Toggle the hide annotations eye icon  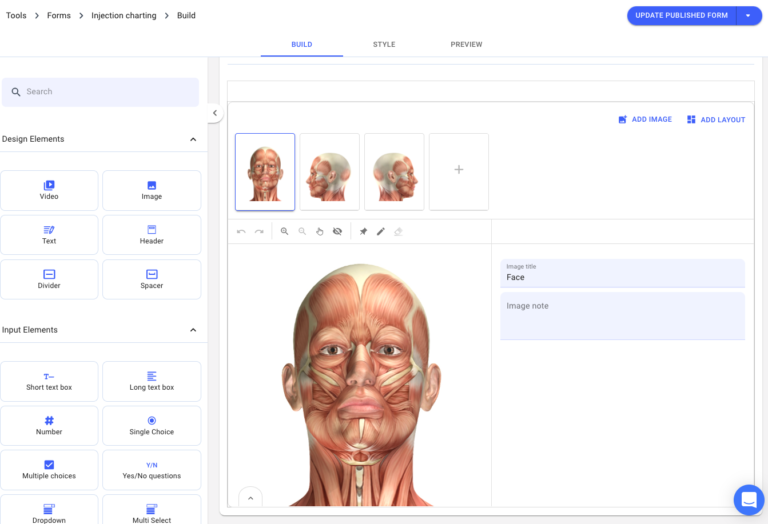[x=337, y=232]
